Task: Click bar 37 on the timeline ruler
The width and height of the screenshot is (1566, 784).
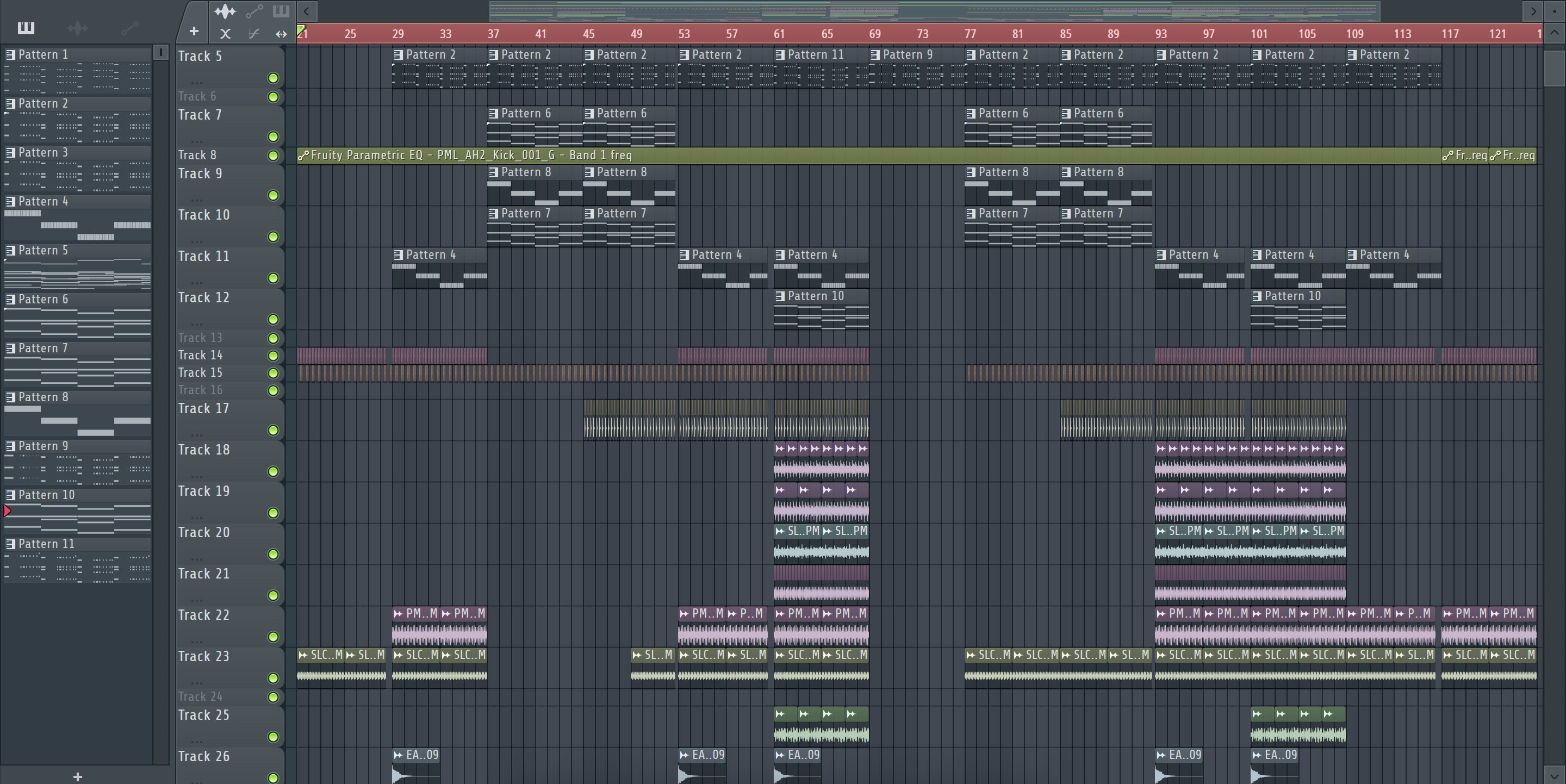Action: point(493,34)
